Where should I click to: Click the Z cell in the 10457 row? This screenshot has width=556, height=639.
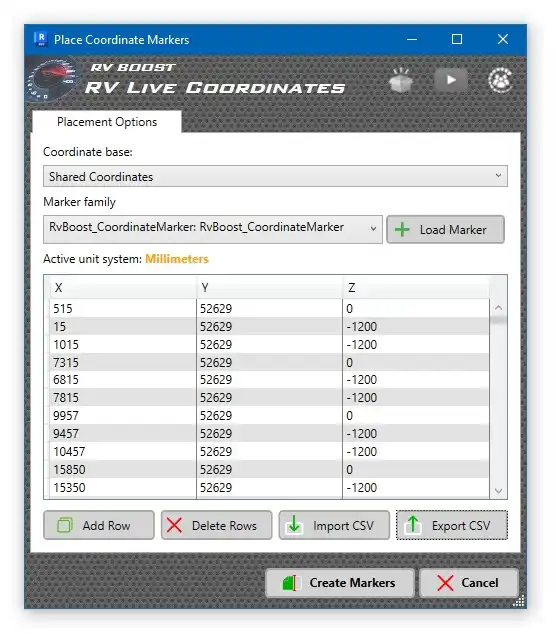416,451
